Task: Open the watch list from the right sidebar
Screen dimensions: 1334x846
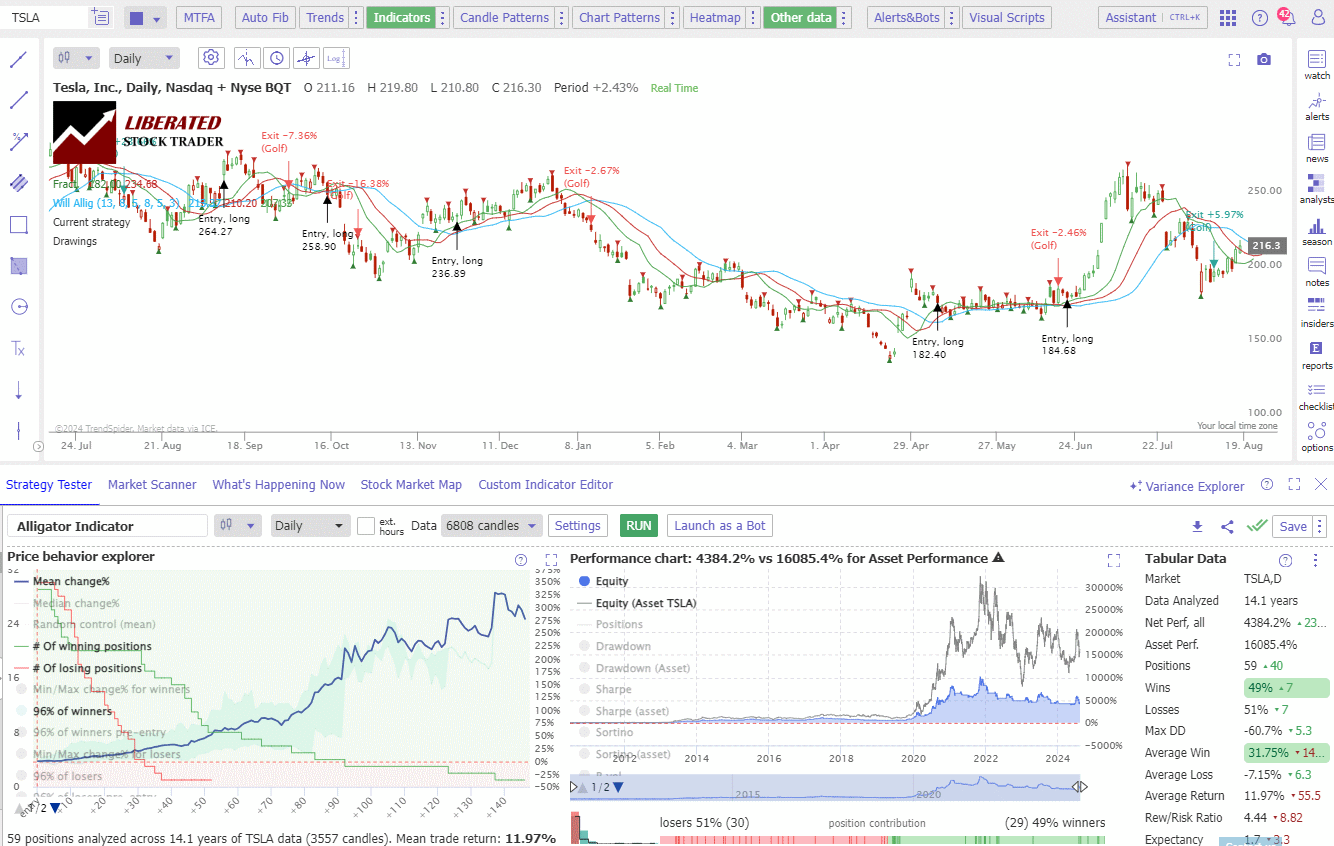Action: coord(1317,64)
